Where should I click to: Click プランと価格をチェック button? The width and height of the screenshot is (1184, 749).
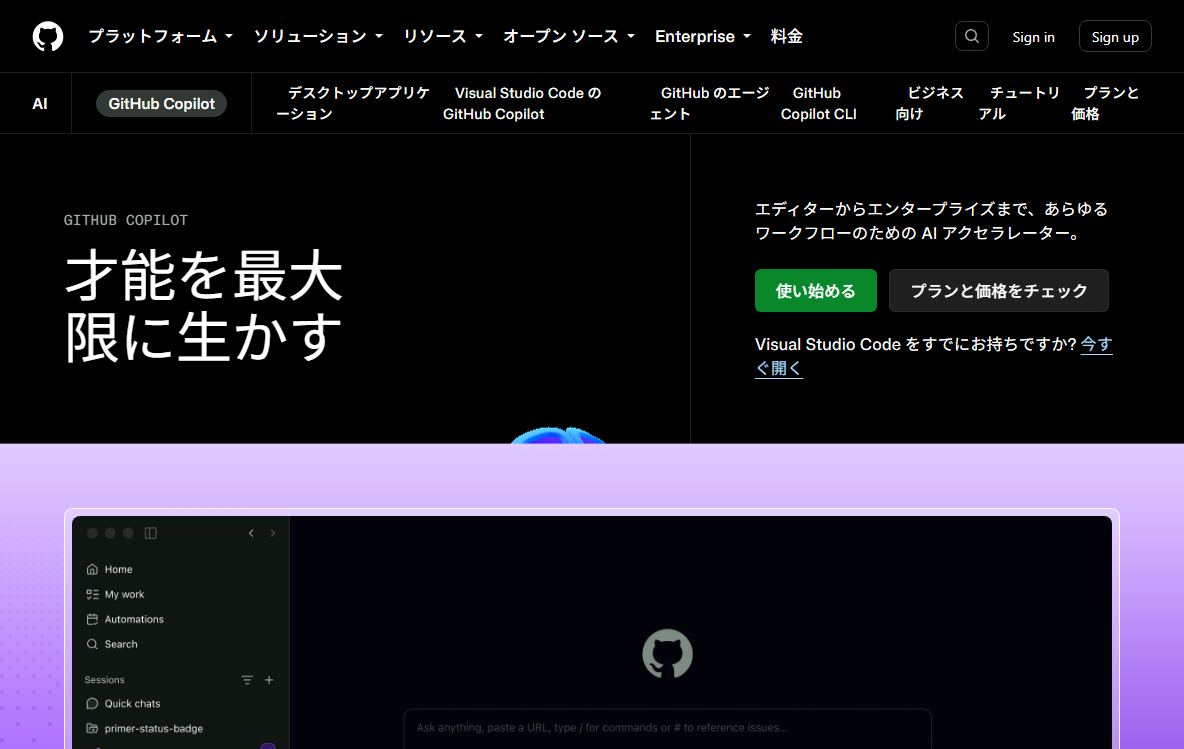point(998,291)
